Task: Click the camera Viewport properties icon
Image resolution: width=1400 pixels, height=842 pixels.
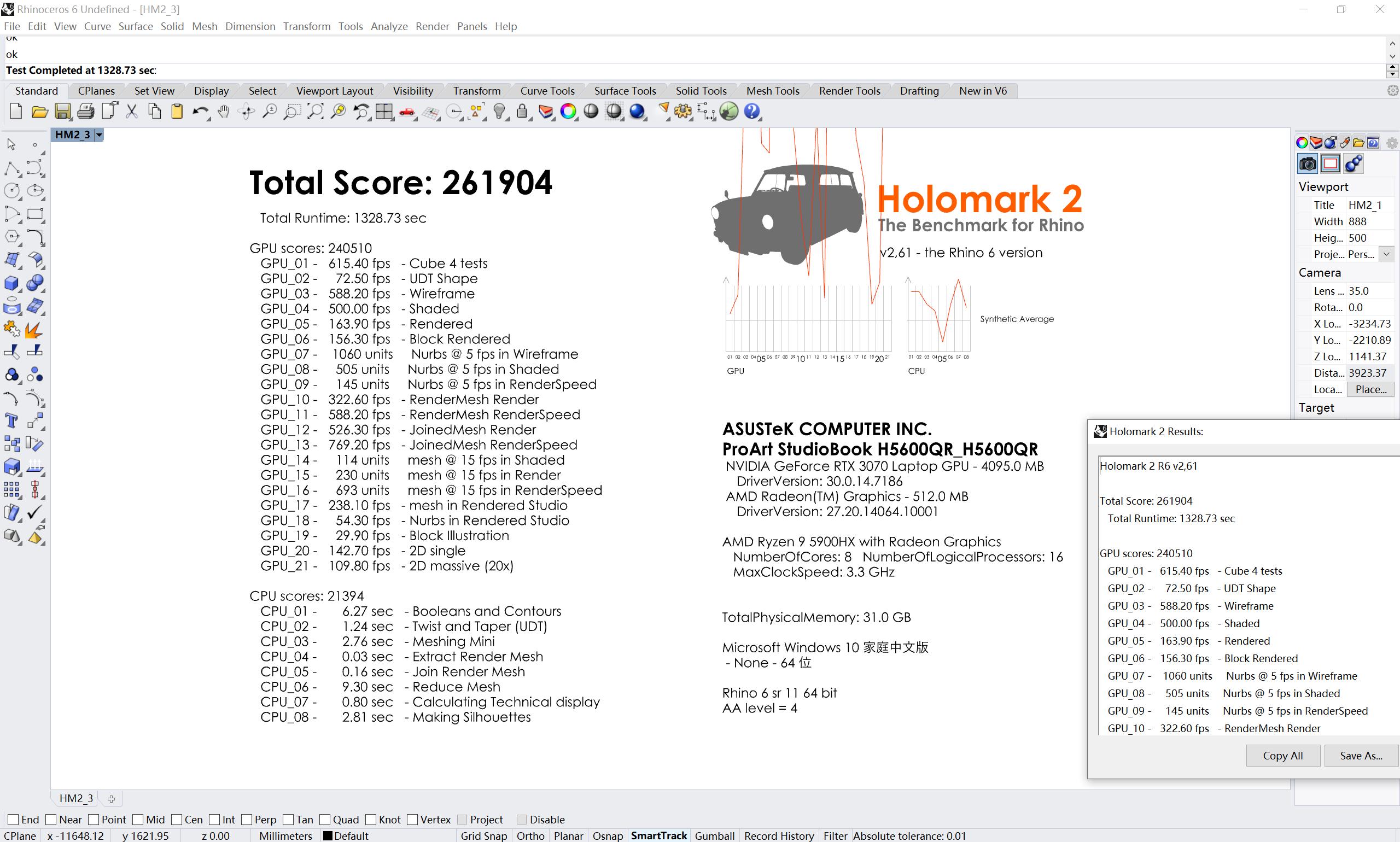Action: point(1308,164)
